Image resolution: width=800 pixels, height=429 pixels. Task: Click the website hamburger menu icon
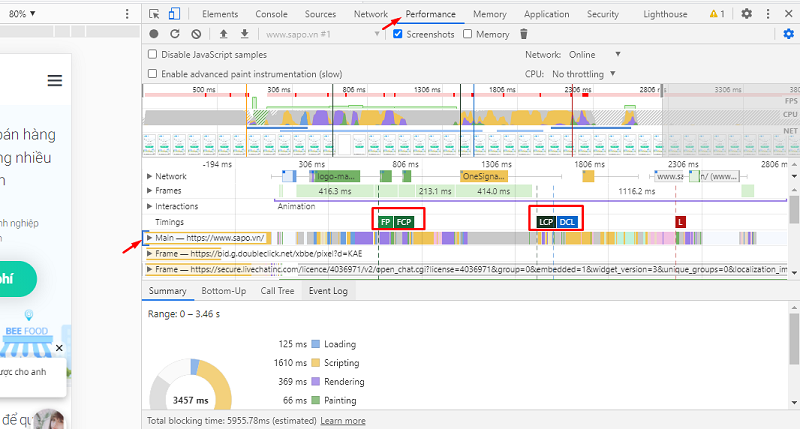54,81
